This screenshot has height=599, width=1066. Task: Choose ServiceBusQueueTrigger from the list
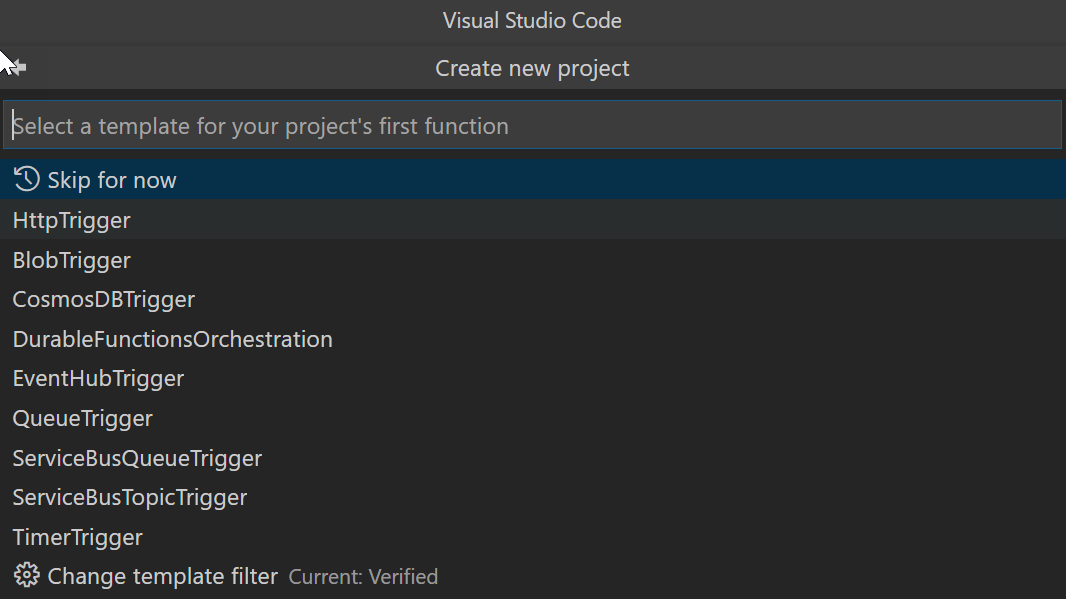pyautogui.click(x=137, y=458)
